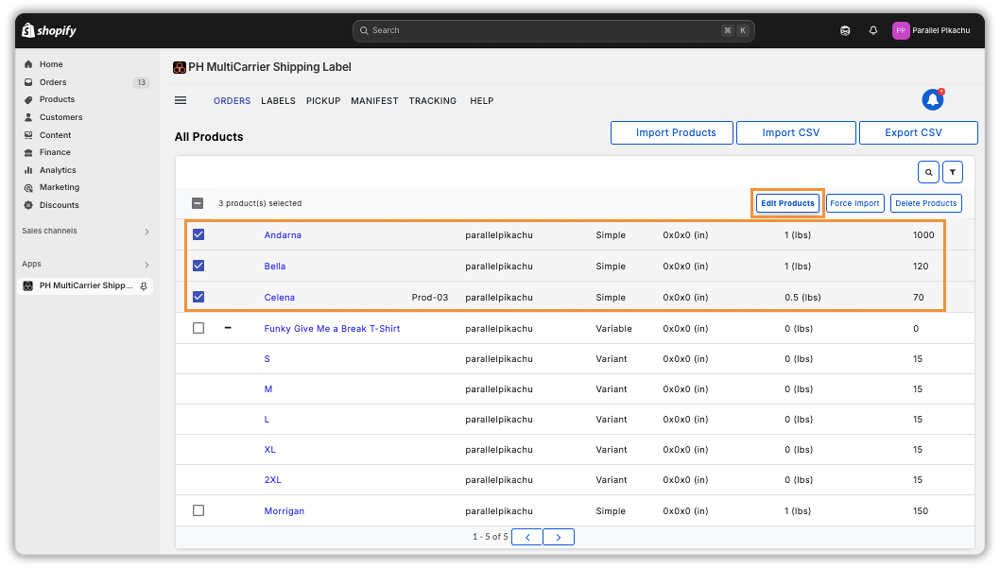Check the Funky Give Me a Break T-Shirt checkbox

(198, 328)
